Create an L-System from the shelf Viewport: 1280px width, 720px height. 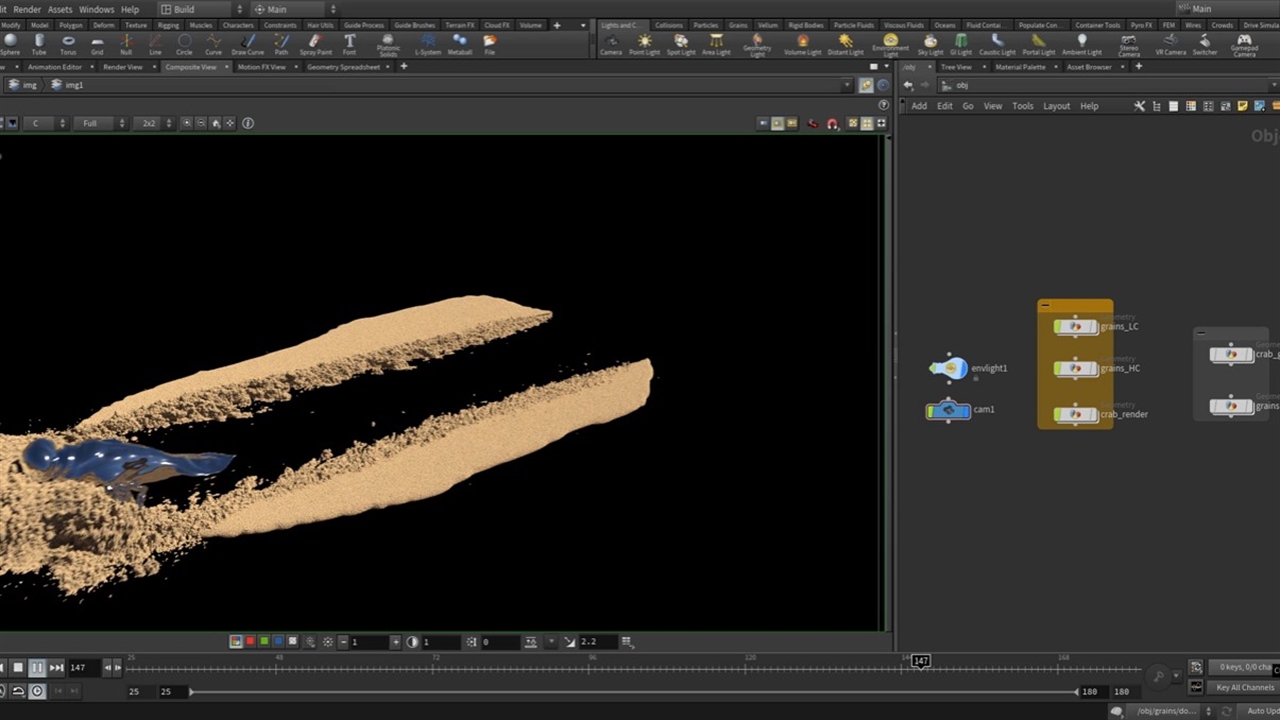tap(427, 44)
